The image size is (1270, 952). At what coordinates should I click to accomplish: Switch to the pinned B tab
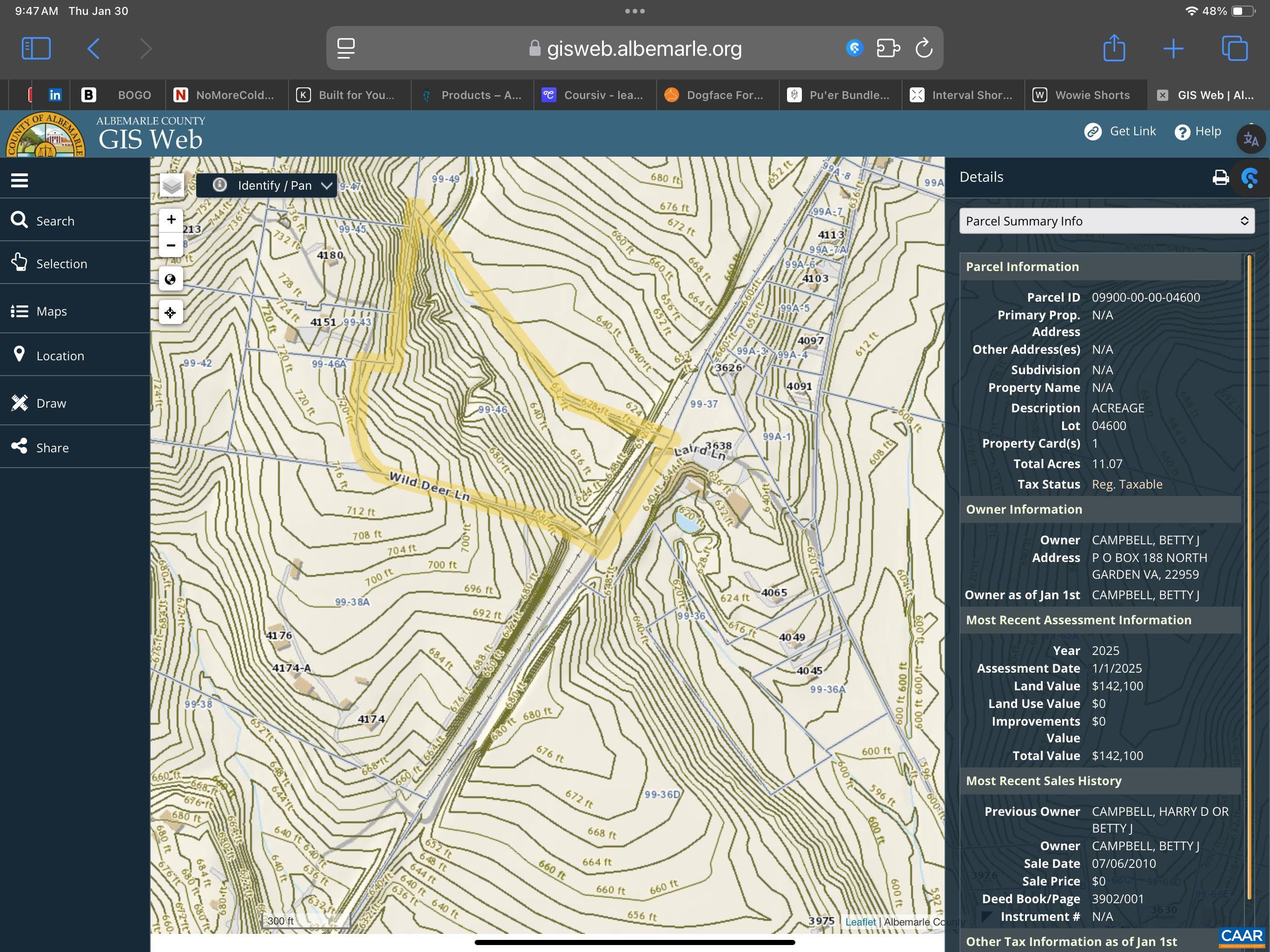click(88, 95)
